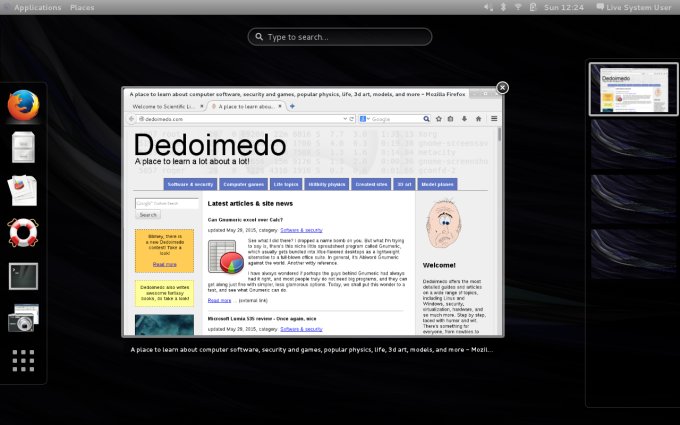
Task: Open the Sun 12:24 clock menu
Action: pos(564,8)
